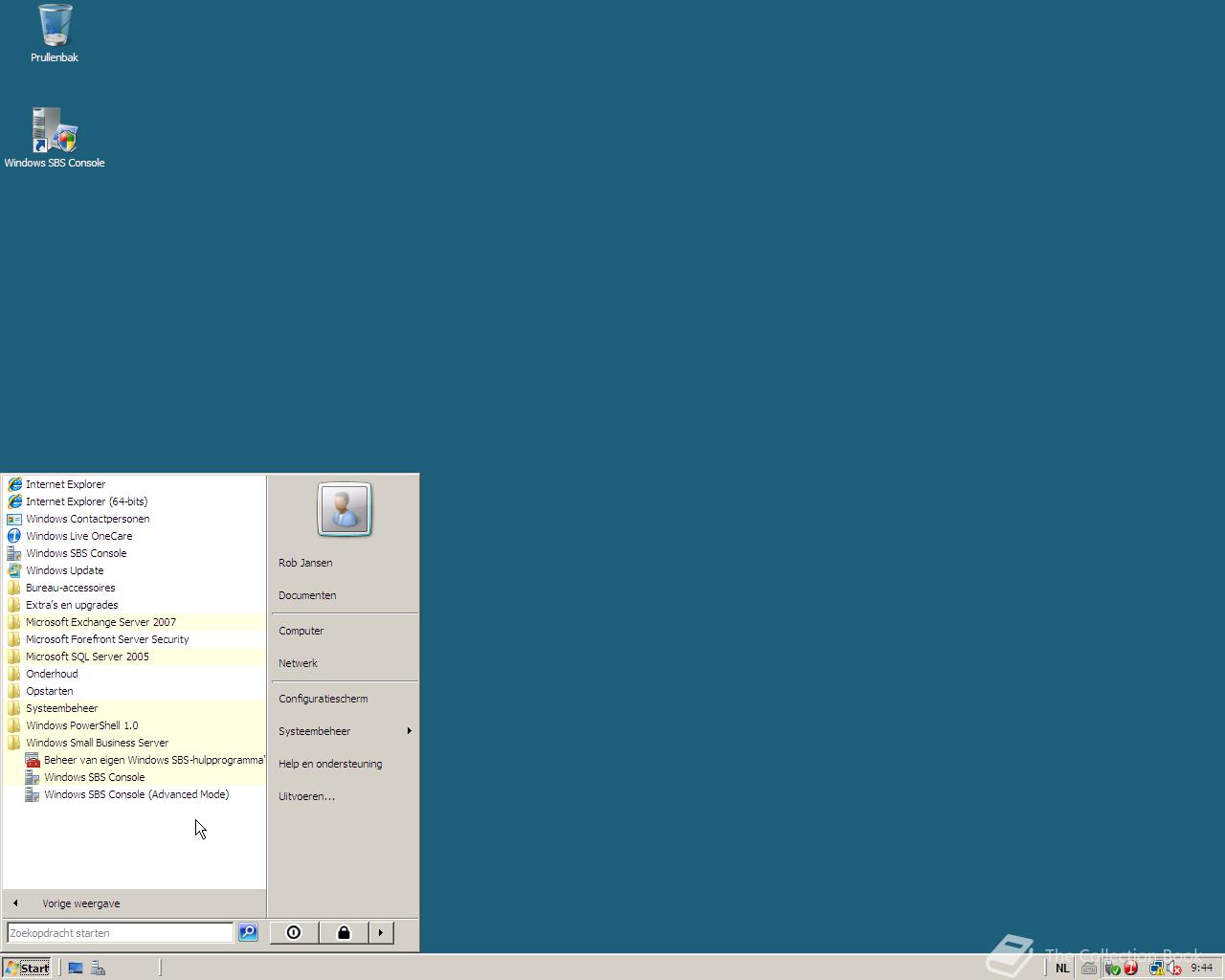Expand the Onderhoud folder
Screen dimensions: 1225x980
click(x=134, y=674)
